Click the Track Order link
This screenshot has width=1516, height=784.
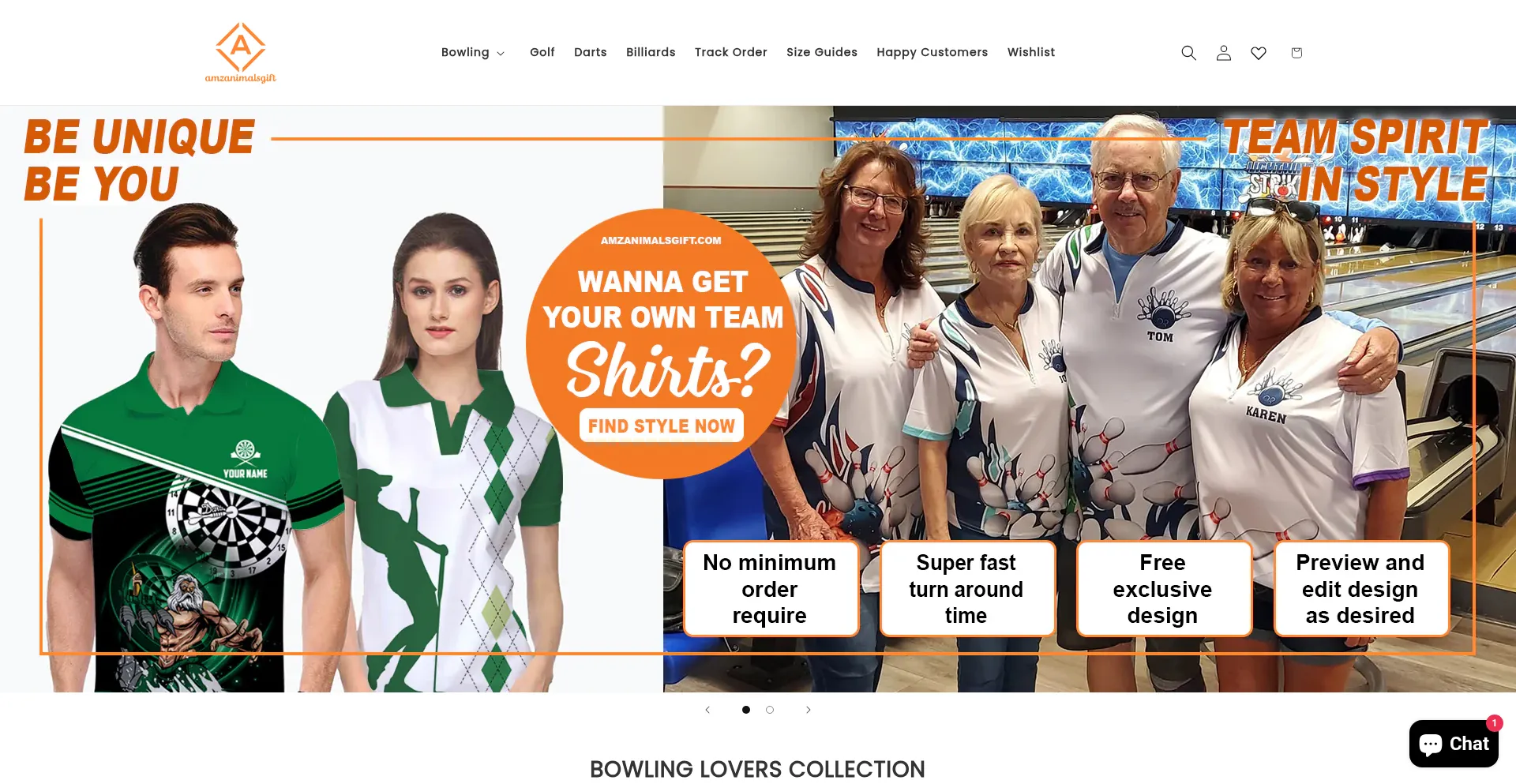(x=731, y=52)
